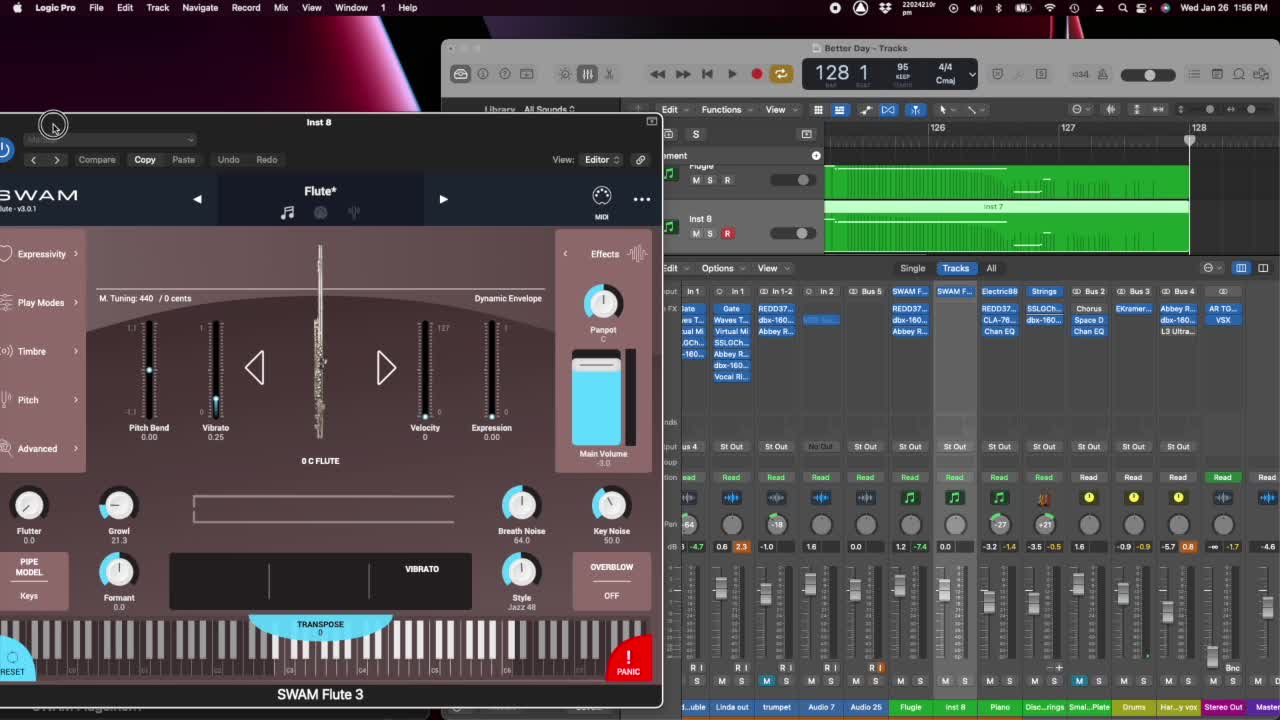Disable record on Inst 8 track header
This screenshot has height=720, width=1280.
[727, 234]
